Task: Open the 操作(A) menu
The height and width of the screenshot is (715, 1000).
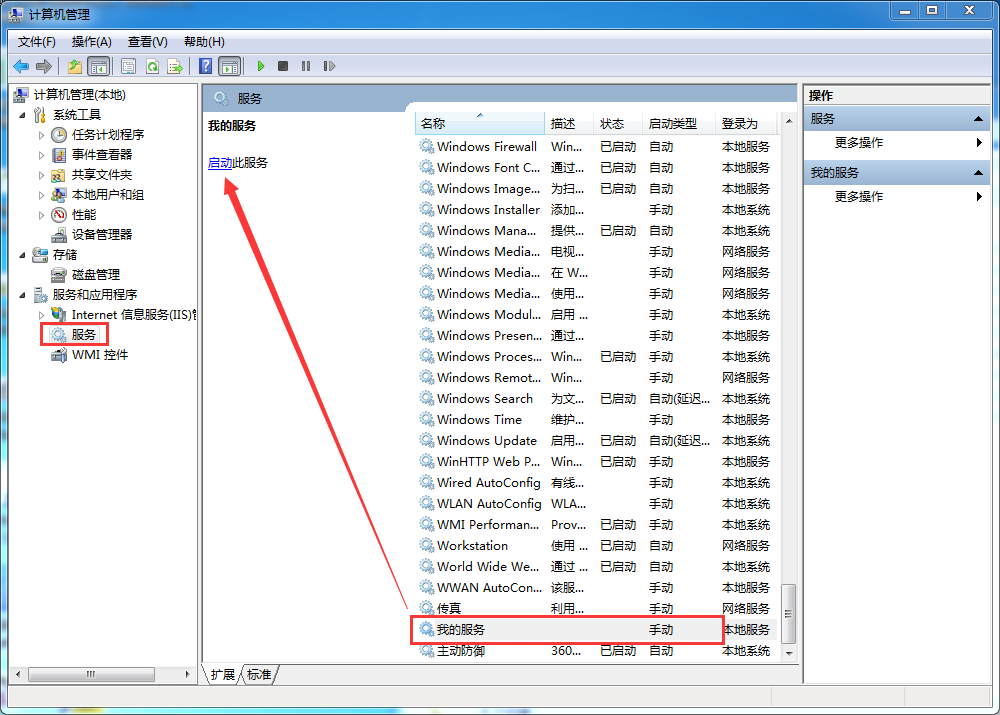Action: pos(92,42)
